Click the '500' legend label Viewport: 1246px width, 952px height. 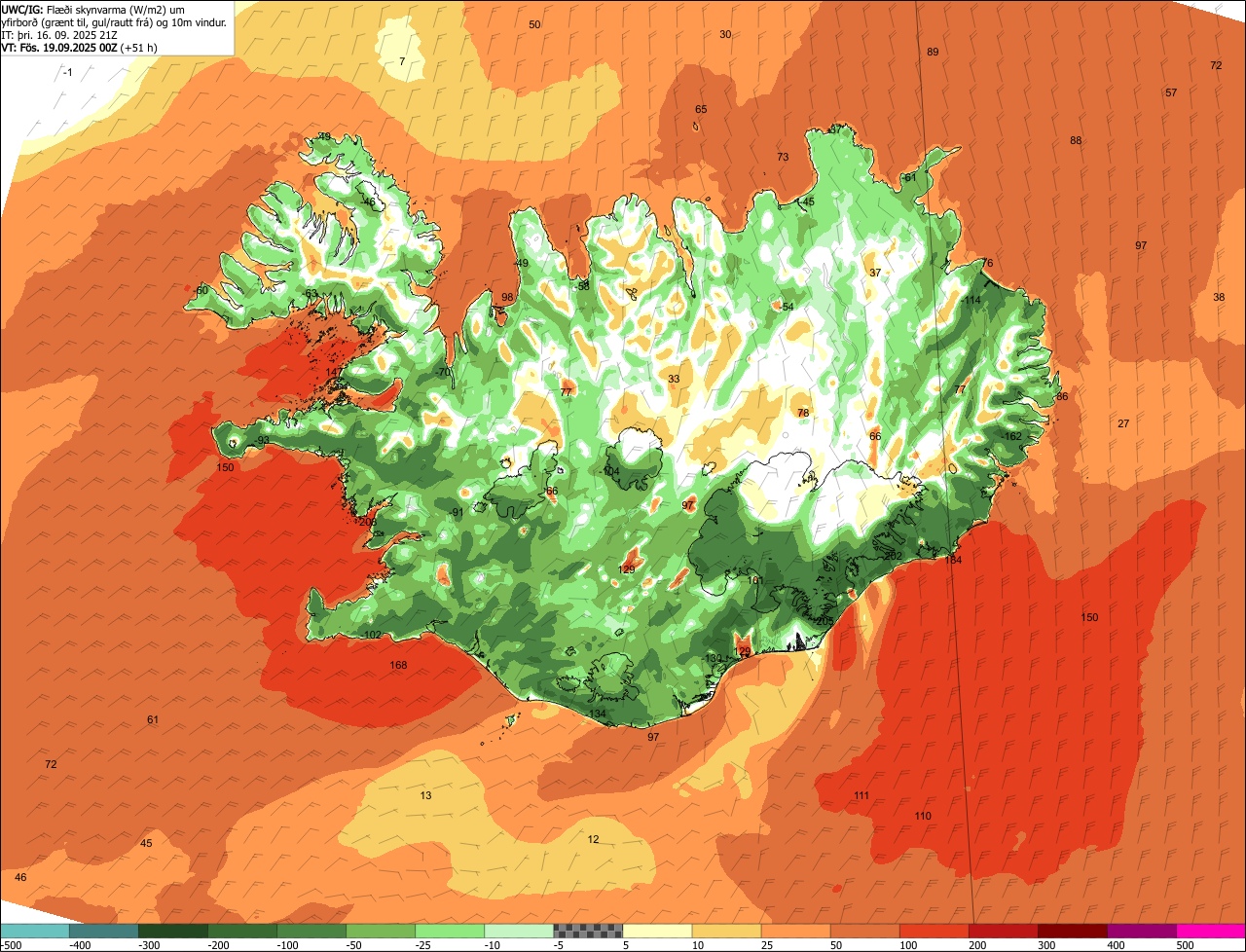point(1185,945)
